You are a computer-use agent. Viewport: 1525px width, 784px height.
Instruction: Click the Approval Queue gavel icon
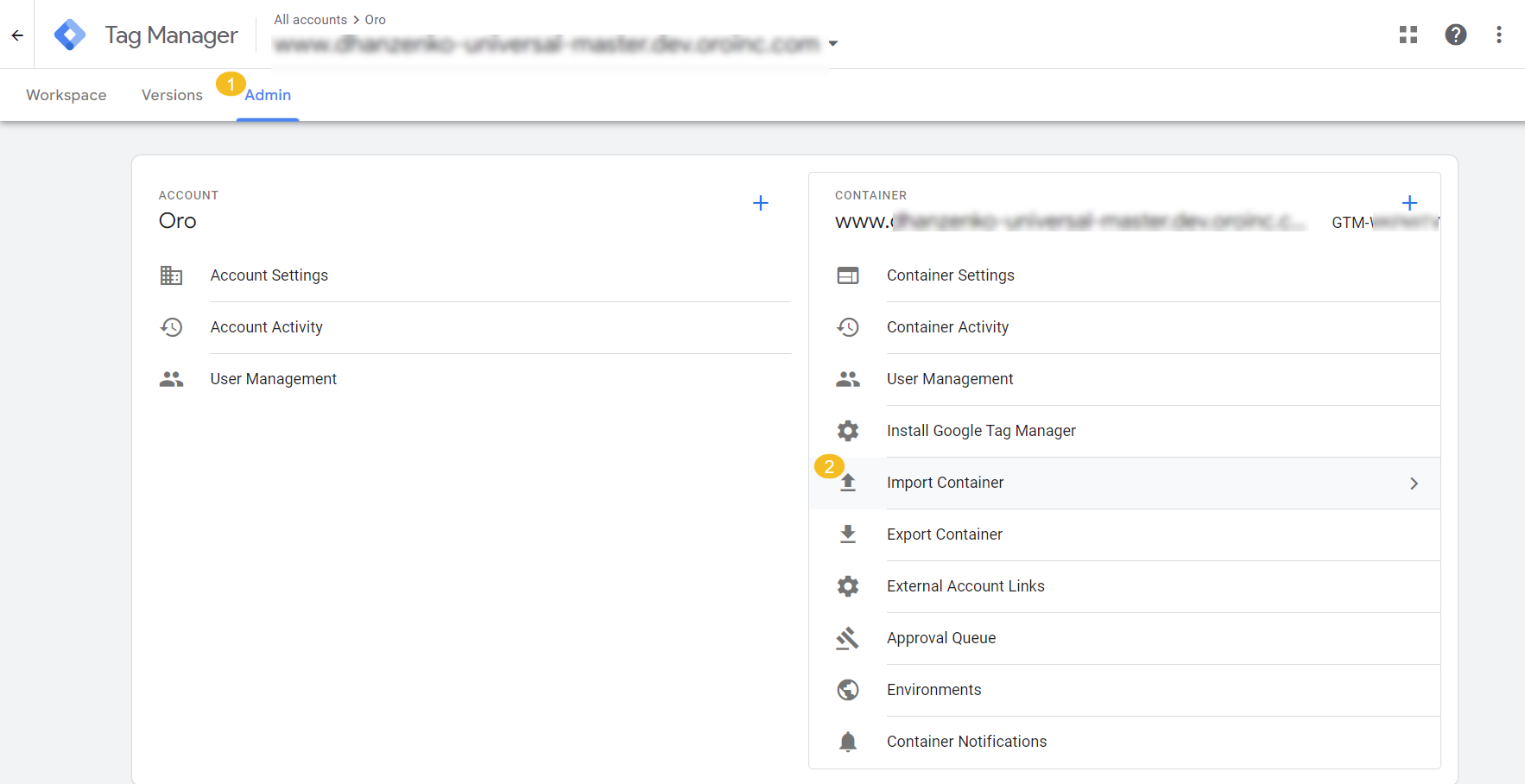click(848, 638)
